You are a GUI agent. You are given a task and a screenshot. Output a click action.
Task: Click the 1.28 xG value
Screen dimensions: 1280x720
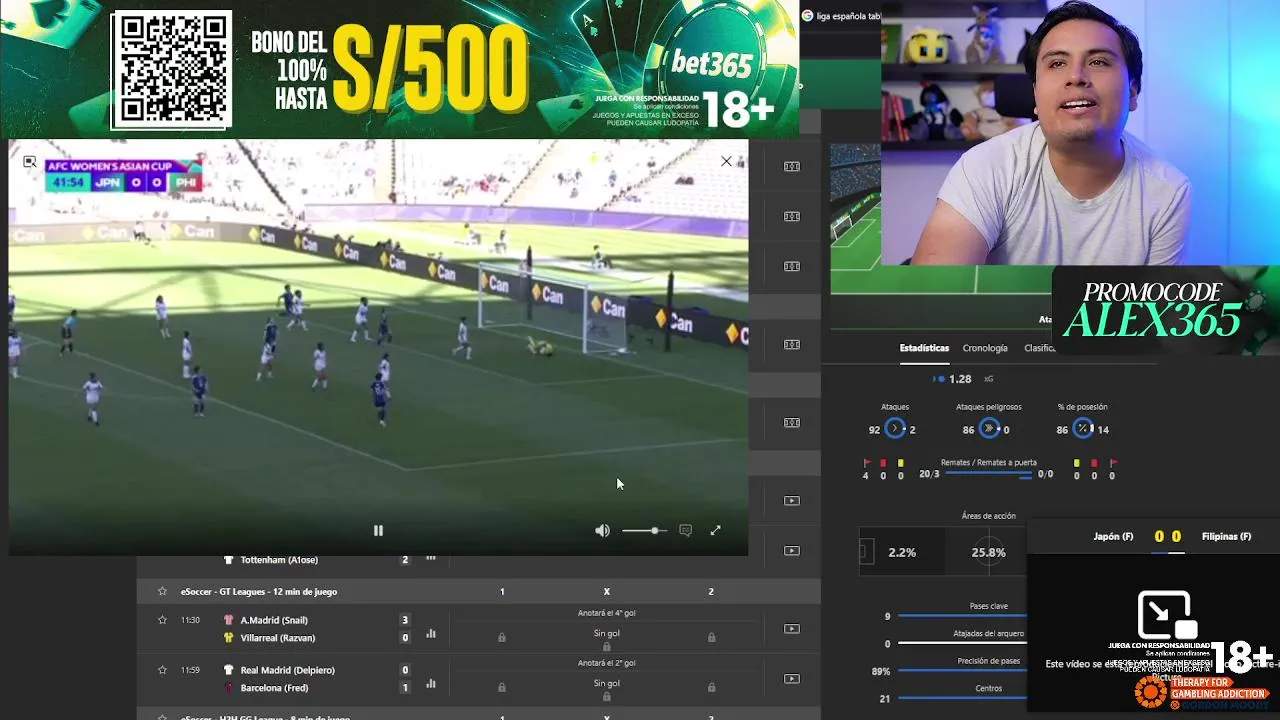click(960, 379)
